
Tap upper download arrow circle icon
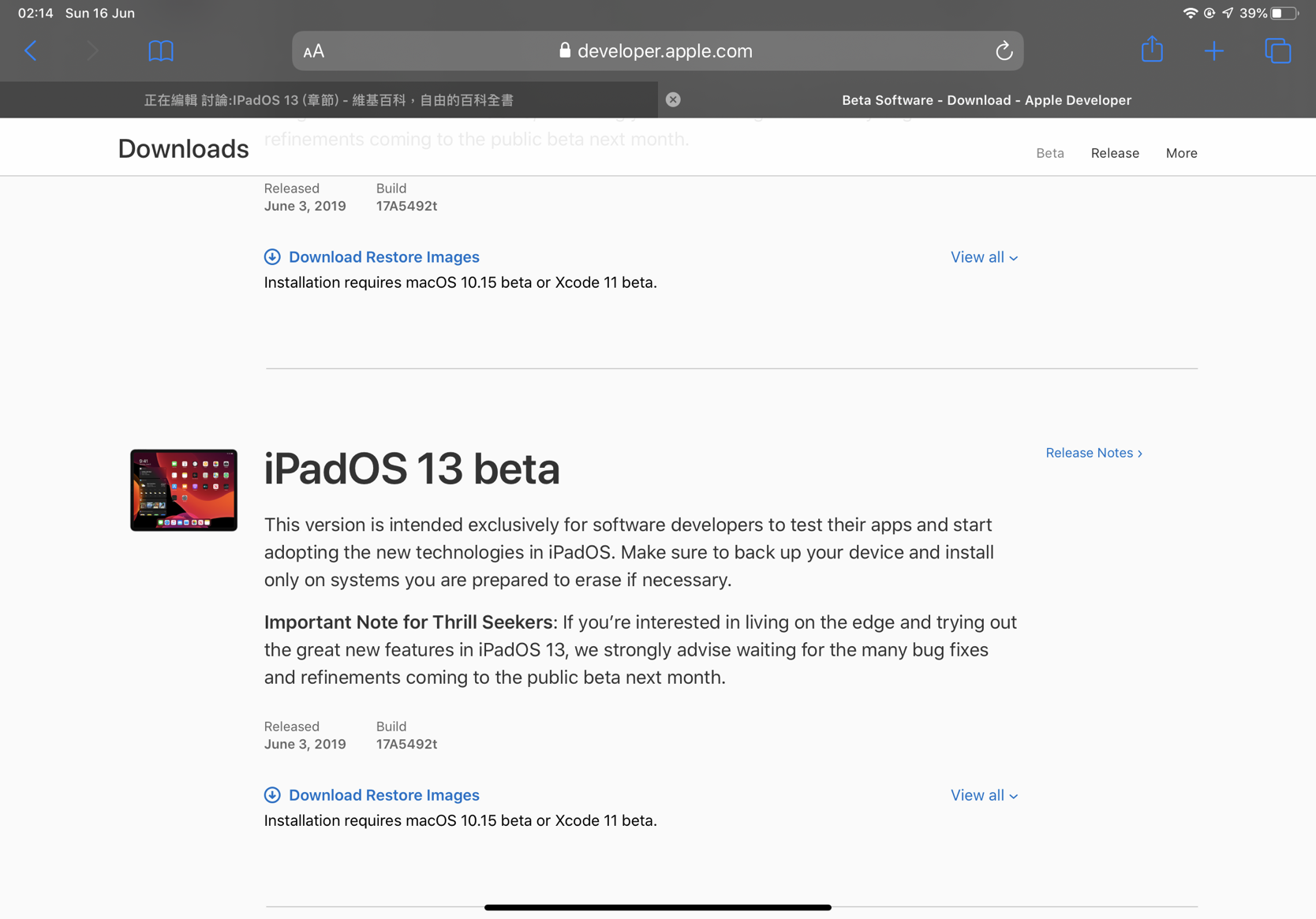point(272,256)
